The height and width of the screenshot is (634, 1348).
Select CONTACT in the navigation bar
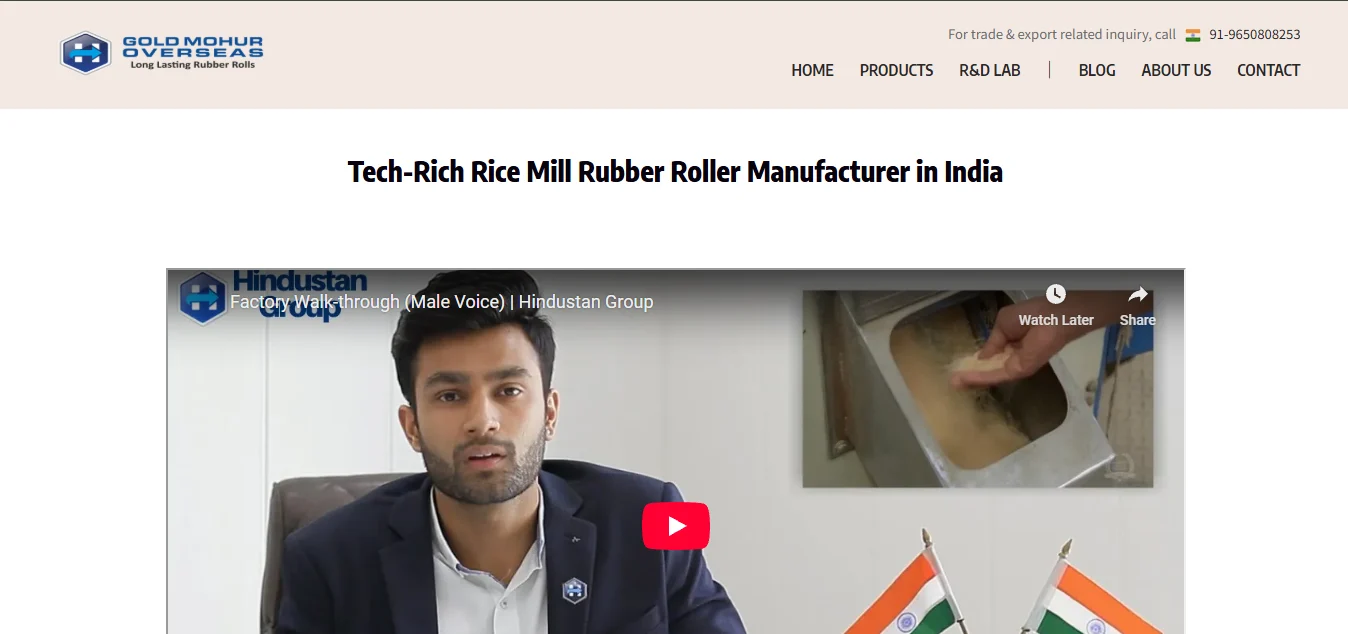tap(1268, 70)
